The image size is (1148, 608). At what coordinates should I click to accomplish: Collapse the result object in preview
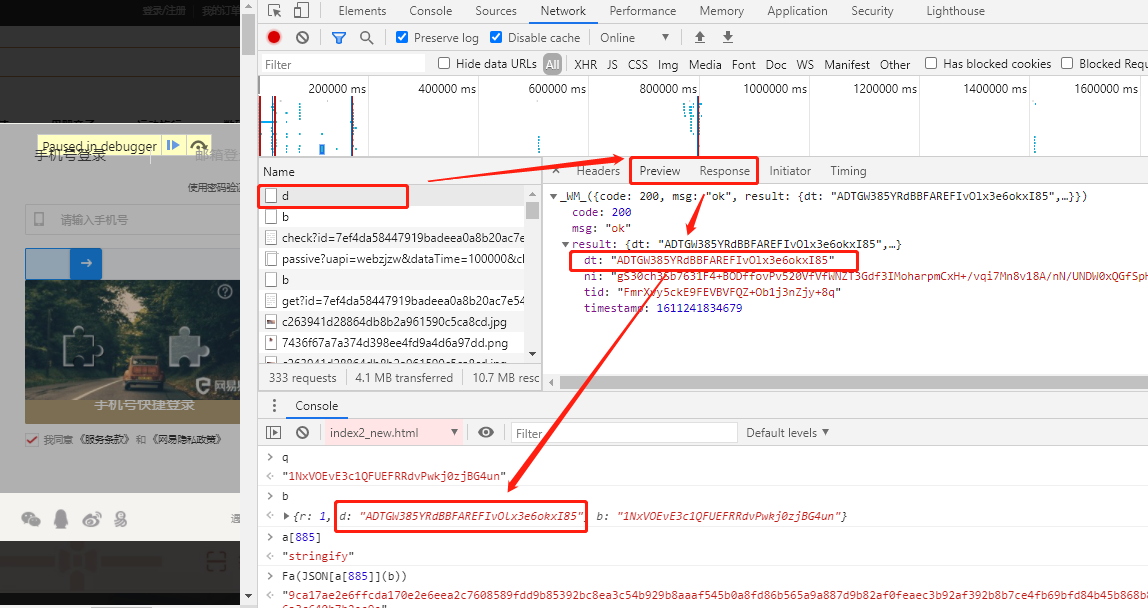tap(565, 244)
